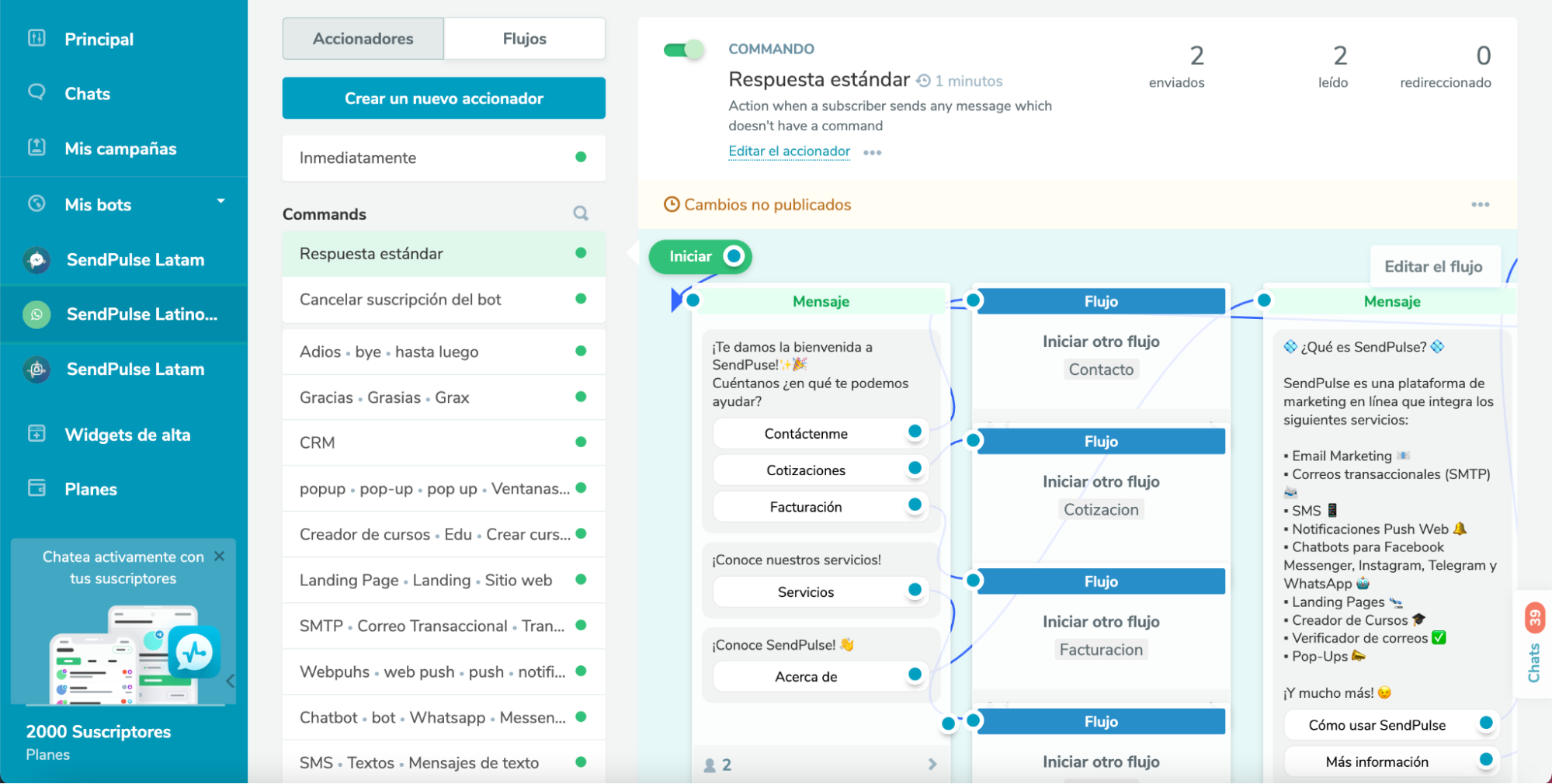1552x784 pixels.
Task: Click the Cambios no publicados clock icon
Action: coord(672,204)
